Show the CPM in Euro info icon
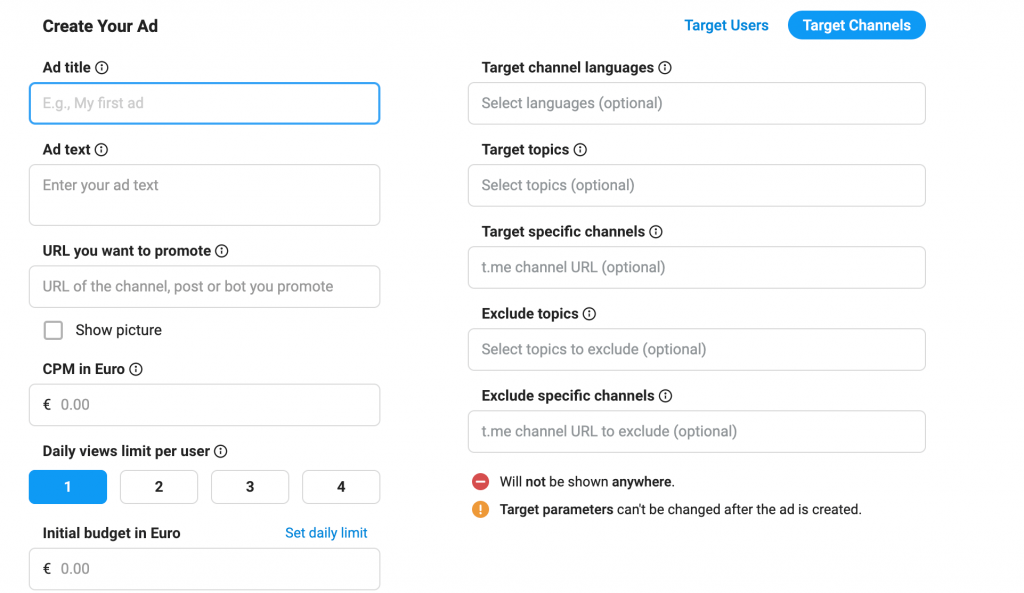This screenshot has height=593, width=1024. pos(136,369)
